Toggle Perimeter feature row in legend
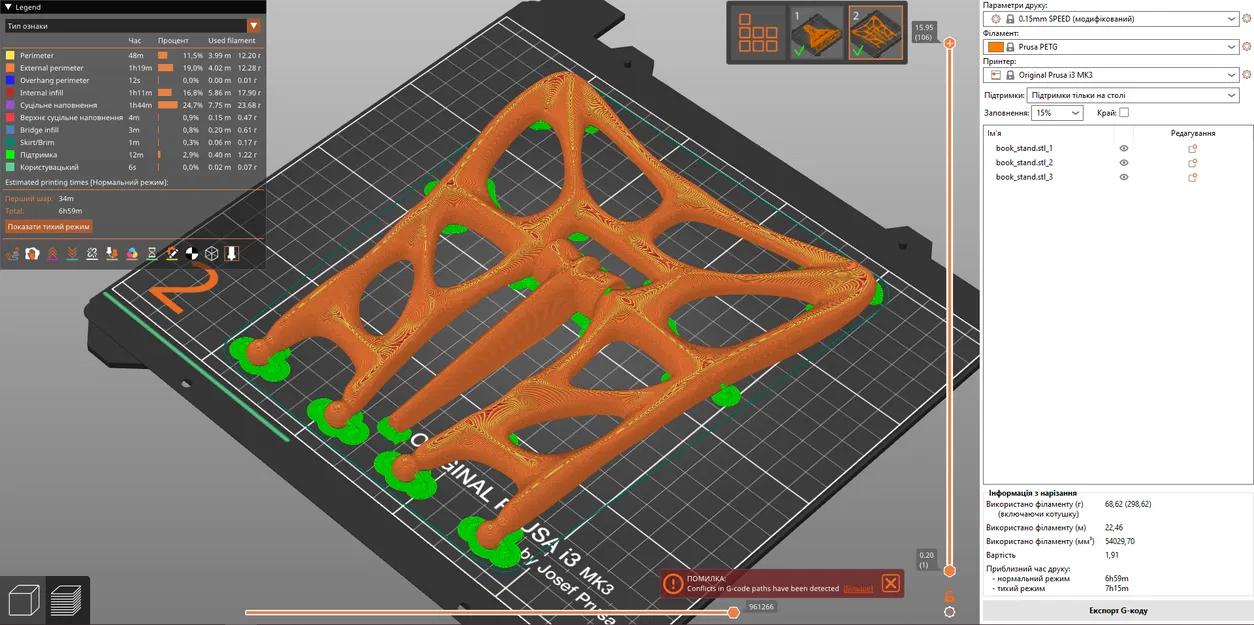 pyautogui.click(x=133, y=56)
